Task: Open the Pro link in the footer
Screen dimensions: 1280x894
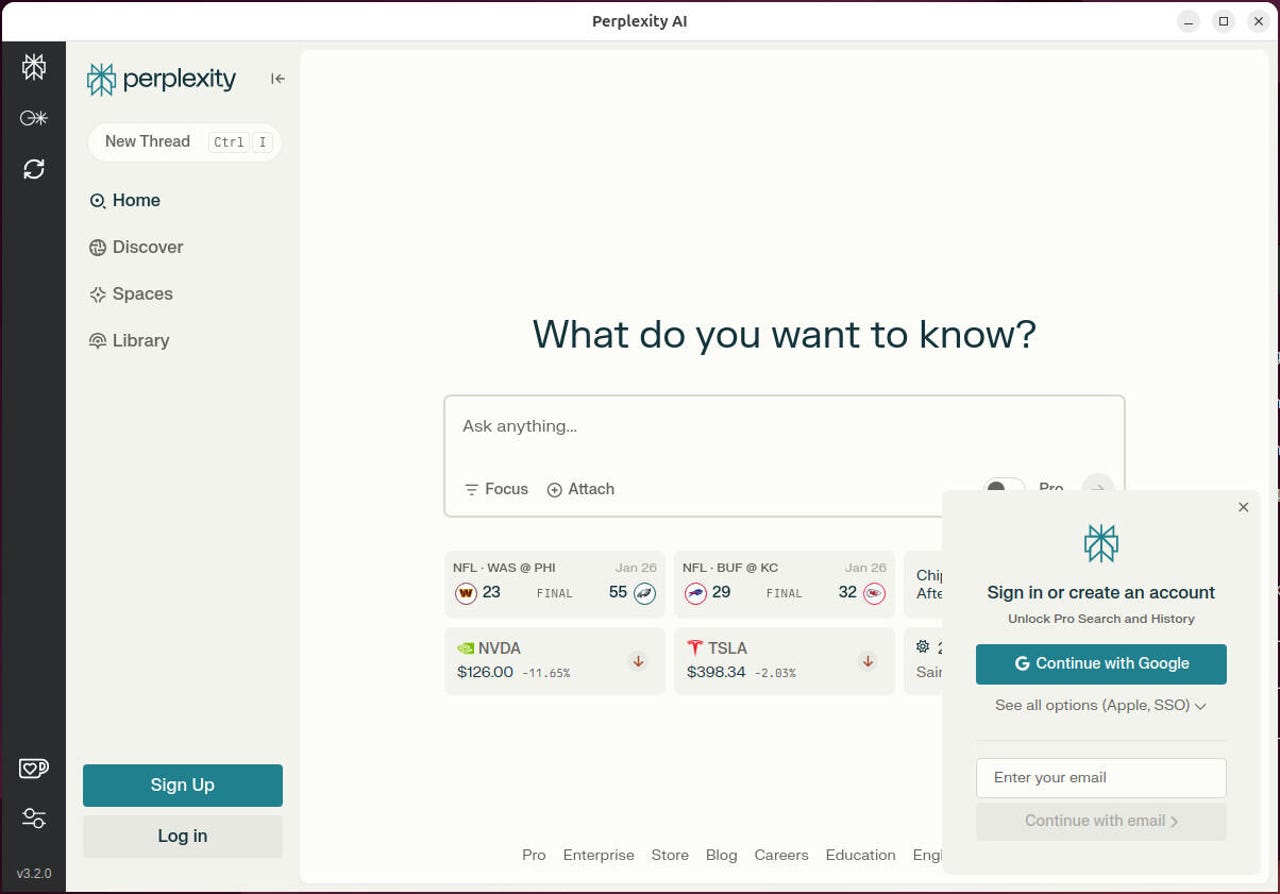Action: pyautogui.click(x=534, y=855)
